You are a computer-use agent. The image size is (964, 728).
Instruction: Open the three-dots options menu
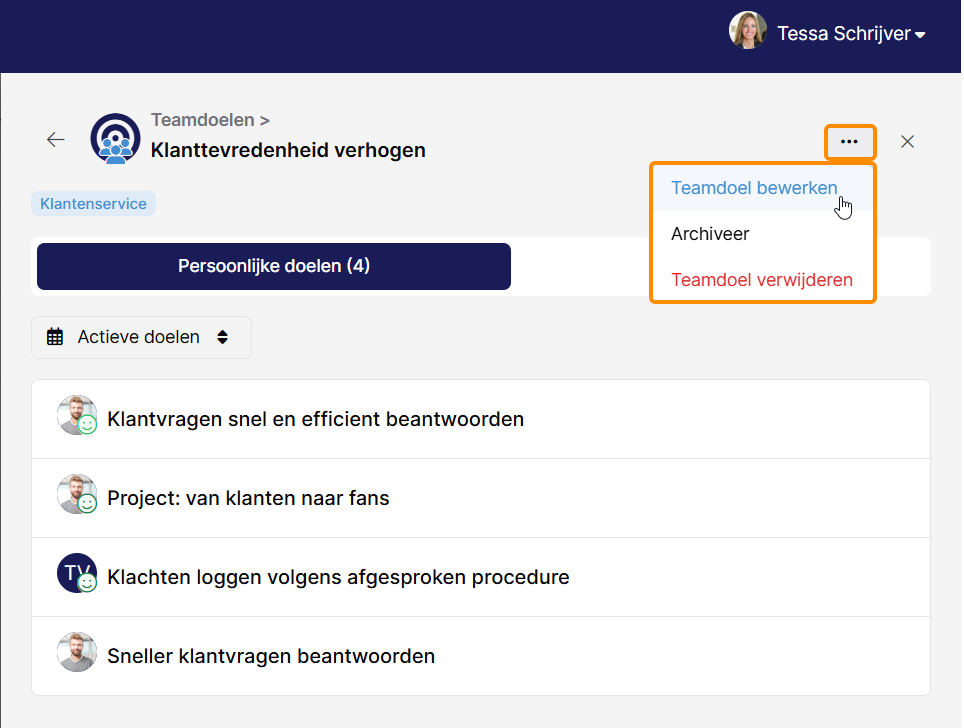pos(850,141)
